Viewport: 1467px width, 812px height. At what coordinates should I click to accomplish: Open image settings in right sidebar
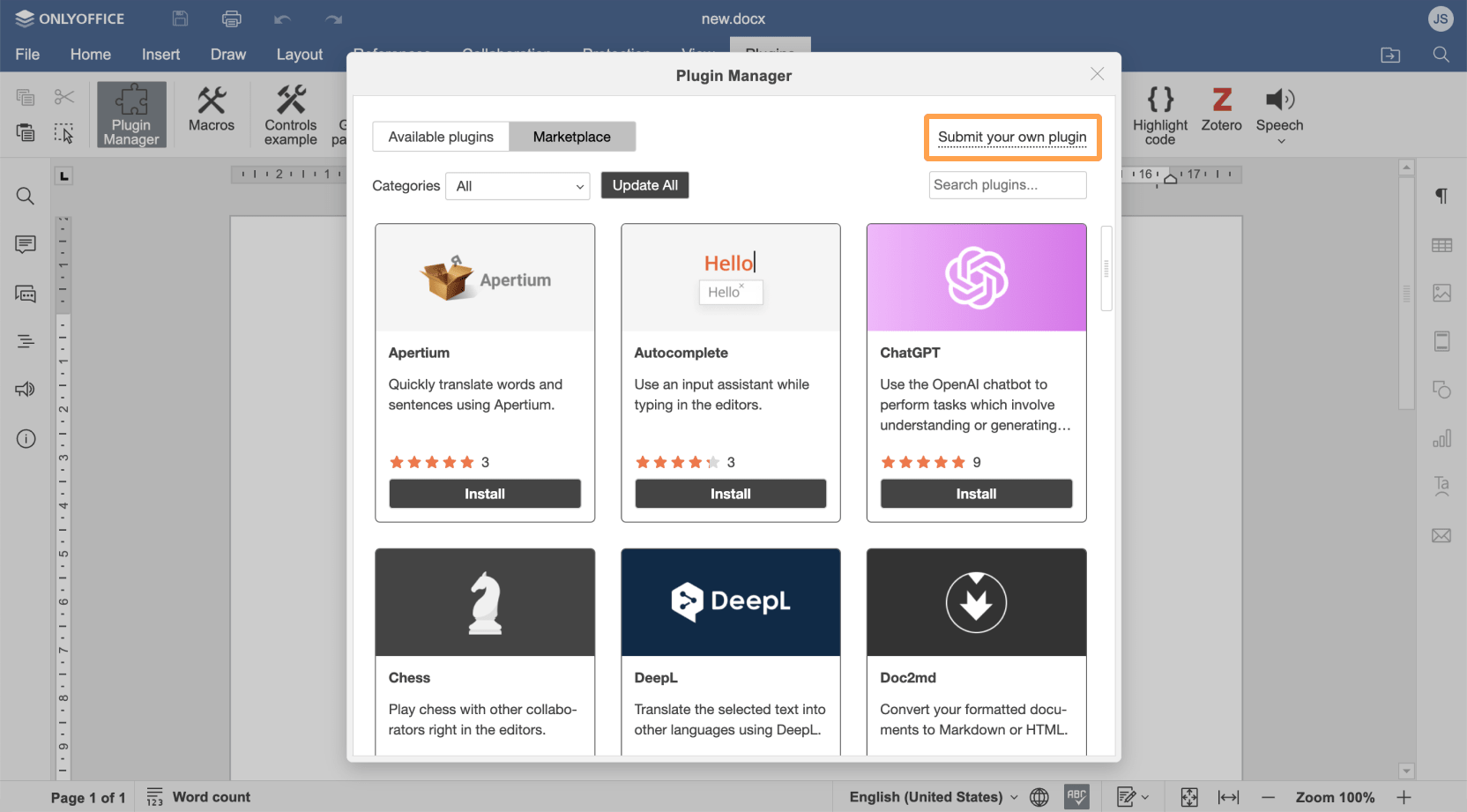1441,293
